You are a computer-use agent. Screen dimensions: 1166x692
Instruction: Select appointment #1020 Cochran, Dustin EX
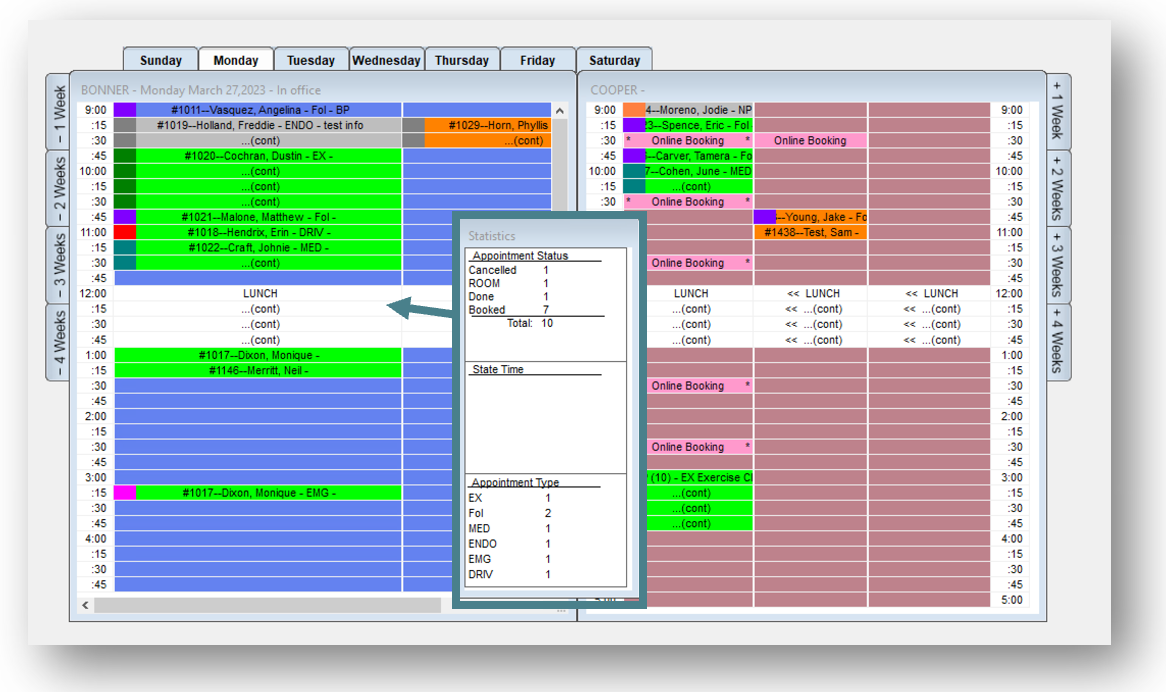point(258,156)
